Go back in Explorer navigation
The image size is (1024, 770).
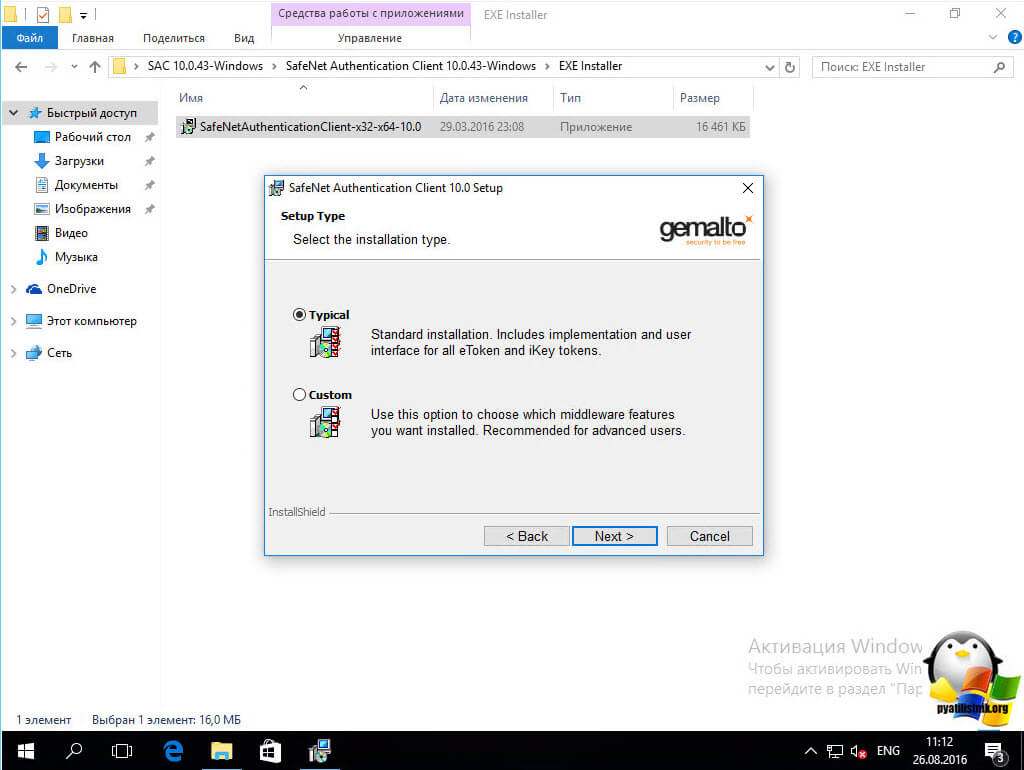pos(21,67)
